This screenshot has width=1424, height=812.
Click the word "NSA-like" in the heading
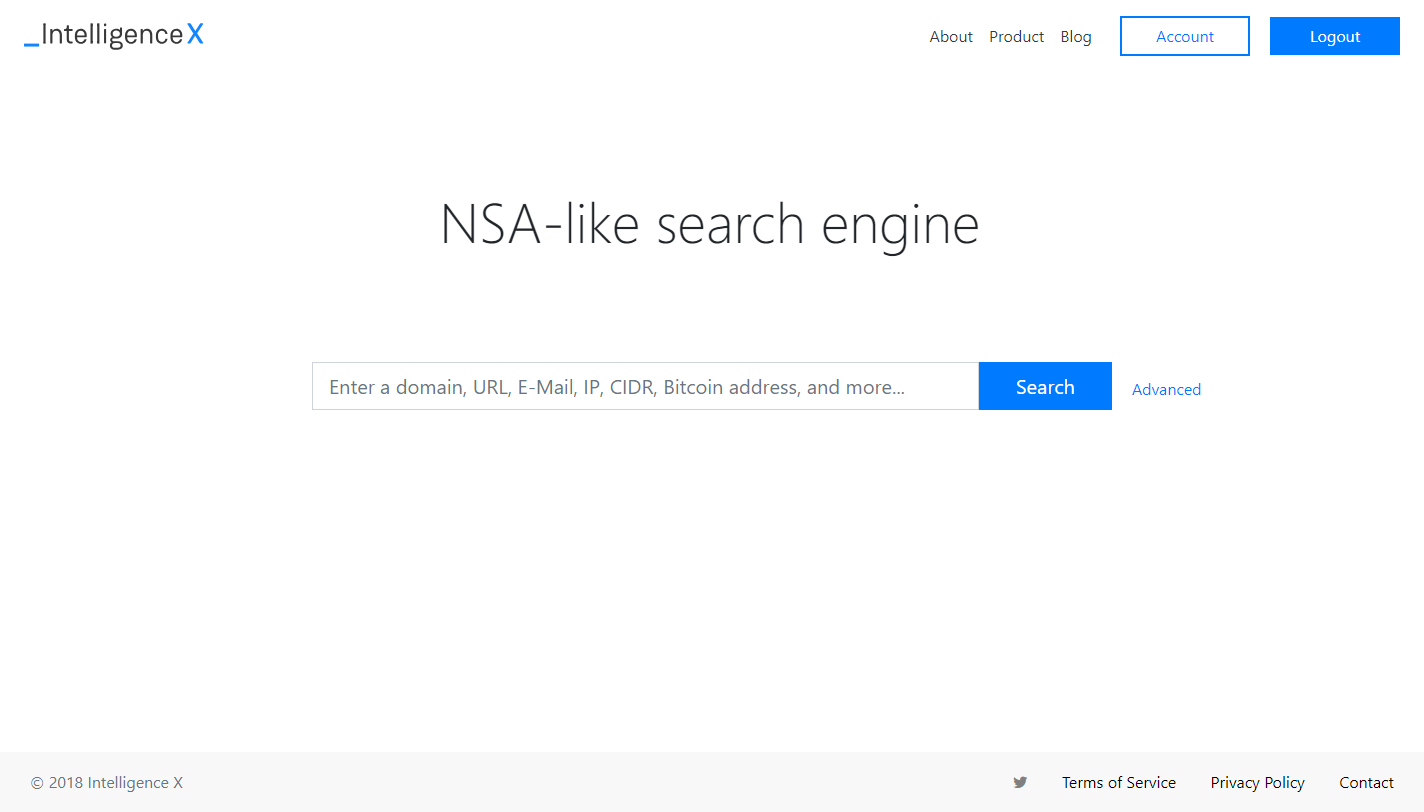coord(540,224)
